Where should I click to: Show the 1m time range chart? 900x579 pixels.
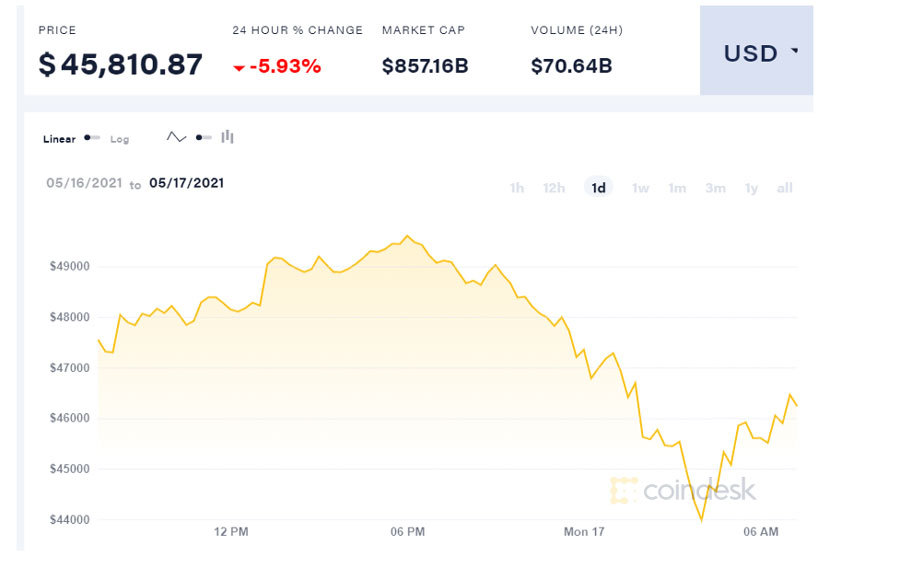pos(677,188)
